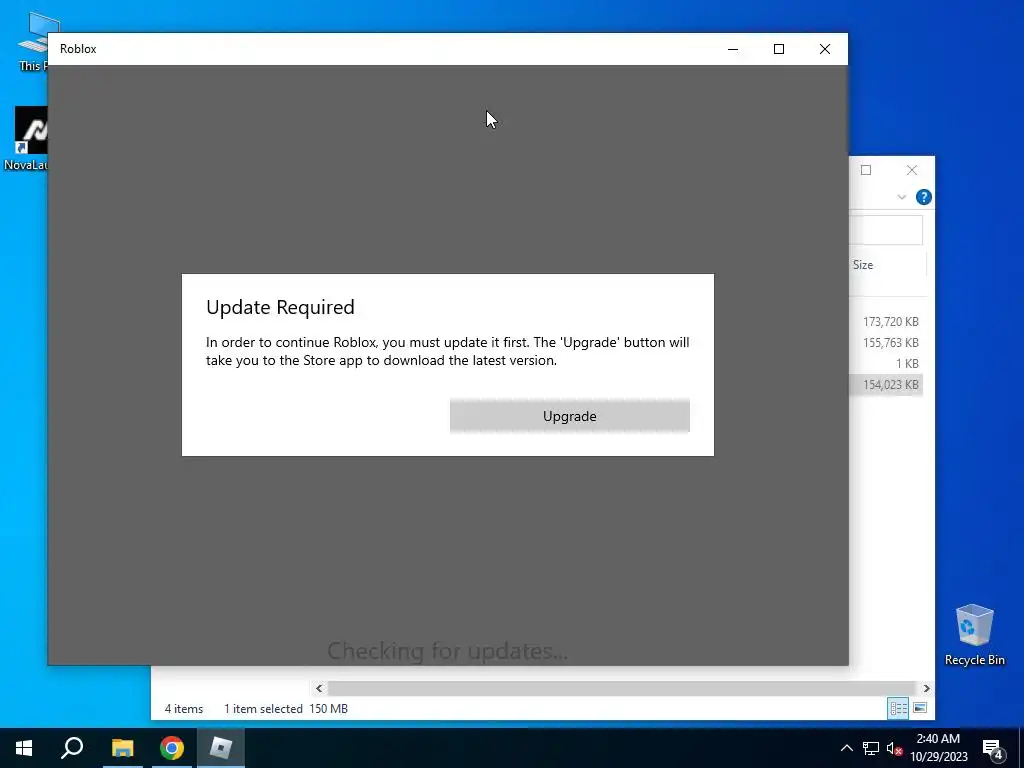Click the muted volume tray icon

tap(894, 748)
